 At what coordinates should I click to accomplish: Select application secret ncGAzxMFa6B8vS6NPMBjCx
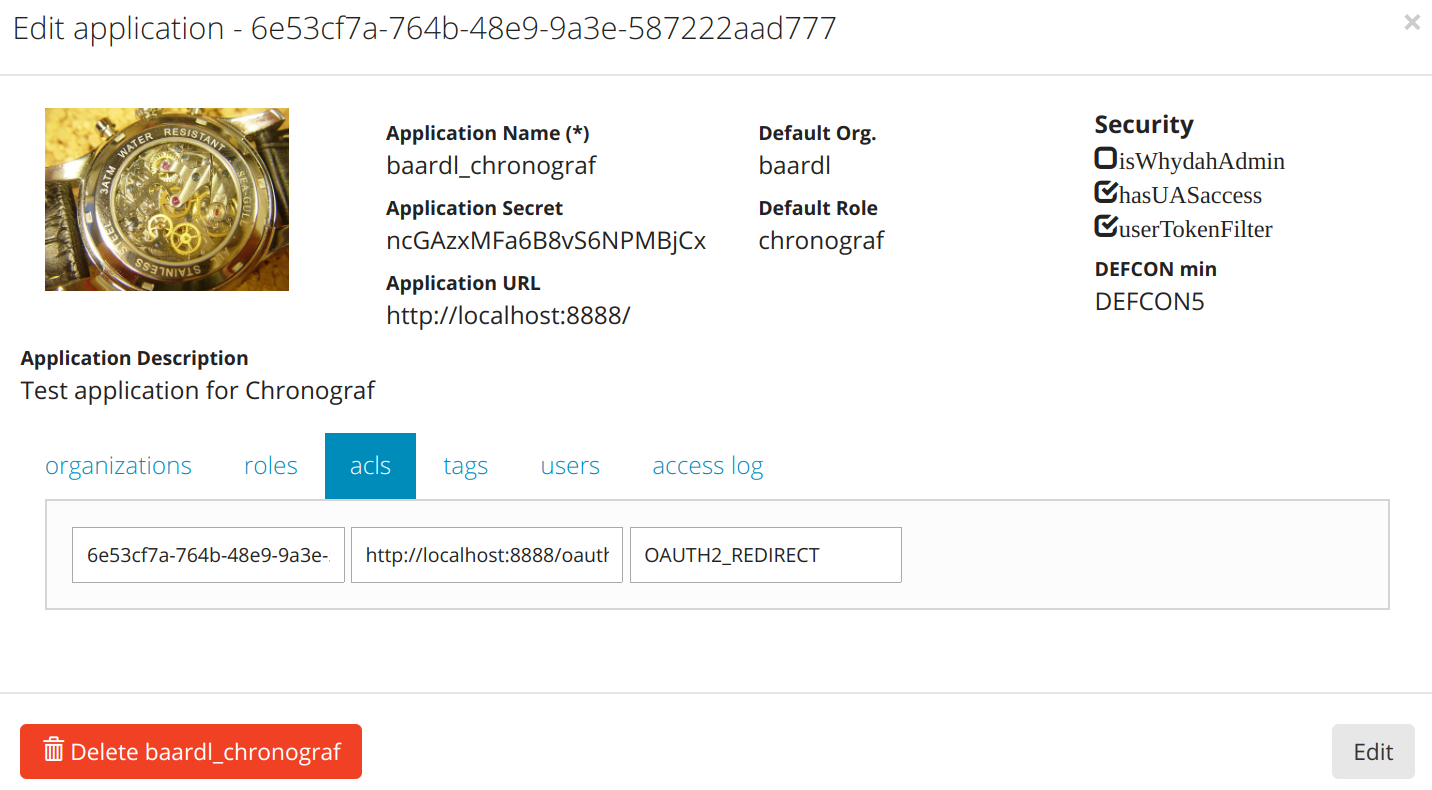point(546,240)
